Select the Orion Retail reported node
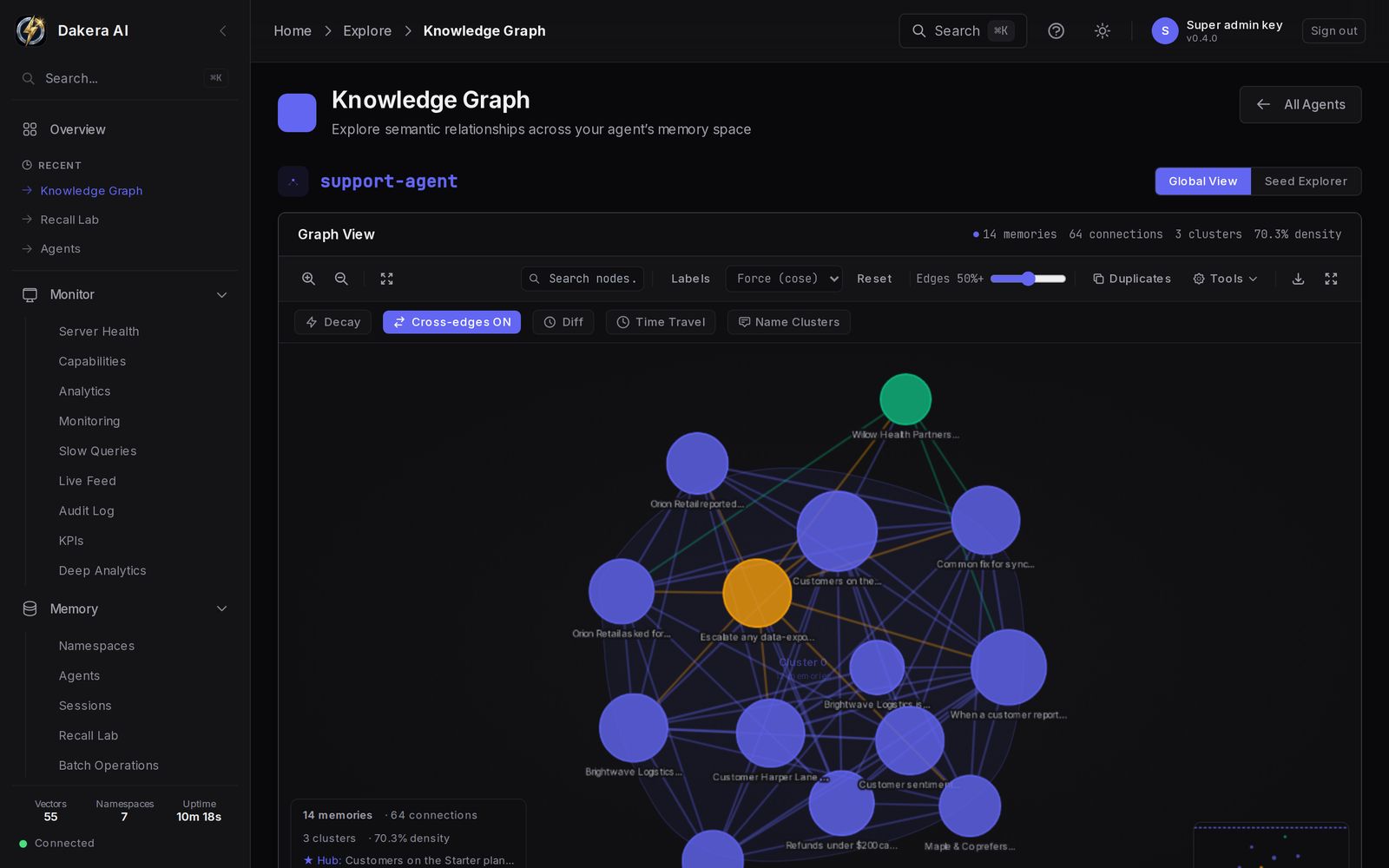The image size is (1389, 868). pyautogui.click(x=697, y=464)
